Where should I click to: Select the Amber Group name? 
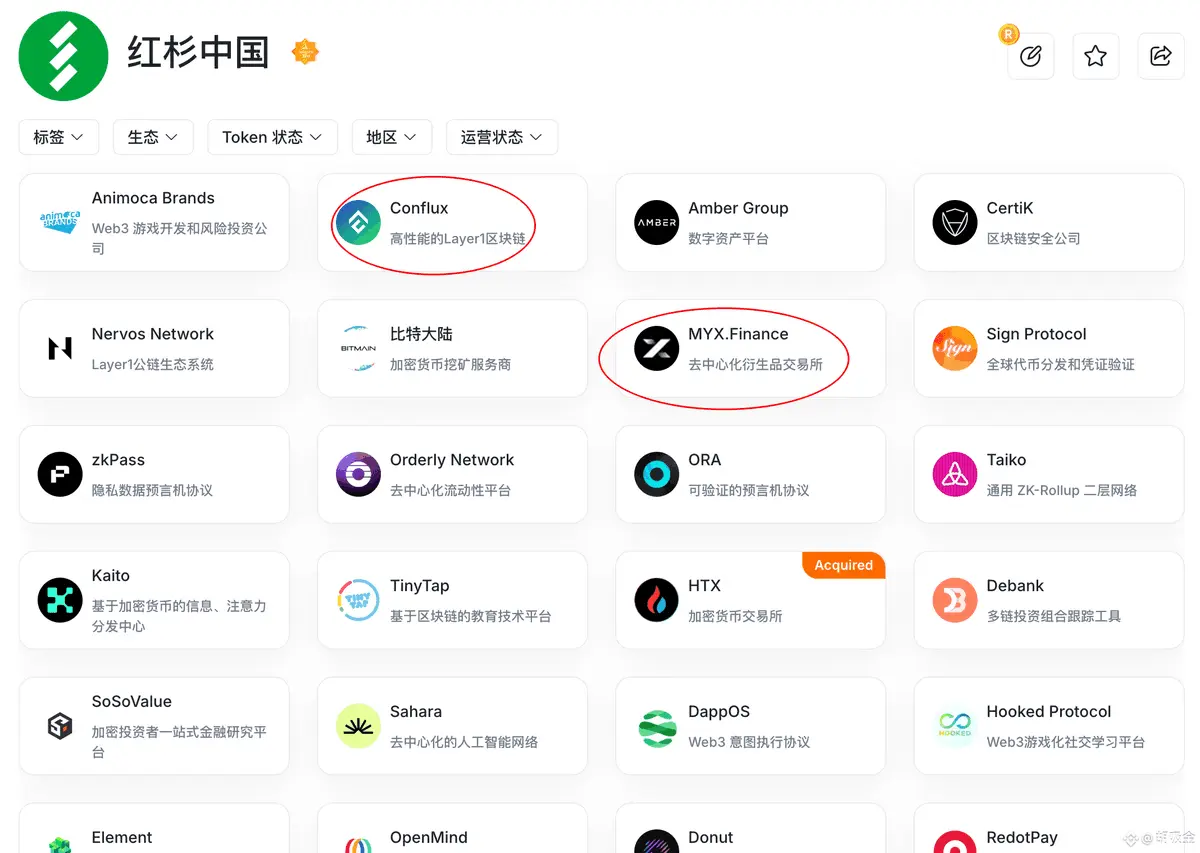tap(738, 208)
